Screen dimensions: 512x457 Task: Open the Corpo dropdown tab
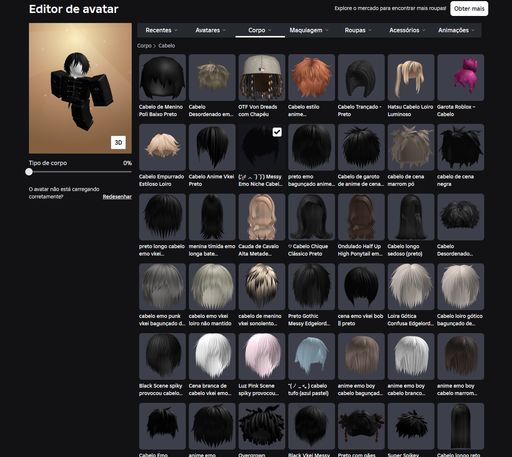tap(260, 30)
